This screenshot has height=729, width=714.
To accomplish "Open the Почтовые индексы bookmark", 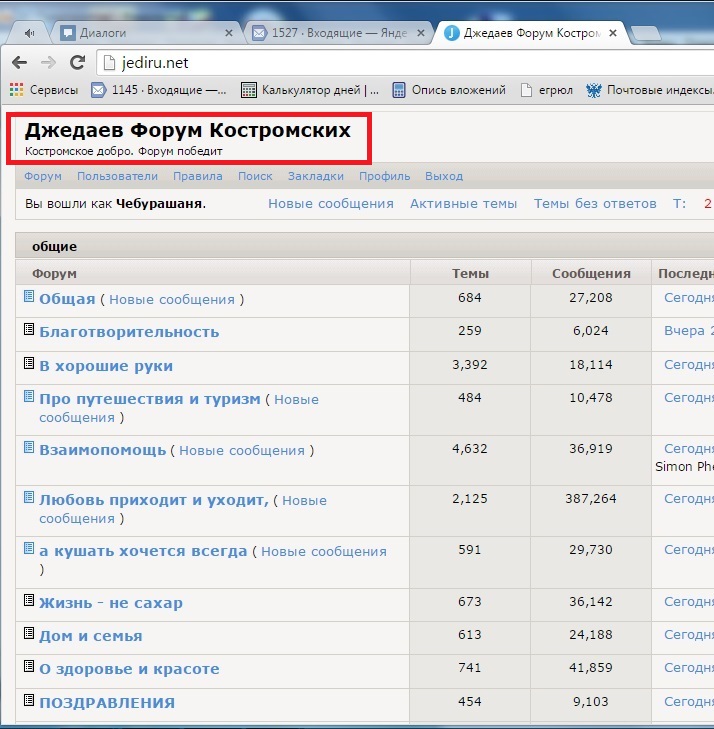I will (650, 90).
